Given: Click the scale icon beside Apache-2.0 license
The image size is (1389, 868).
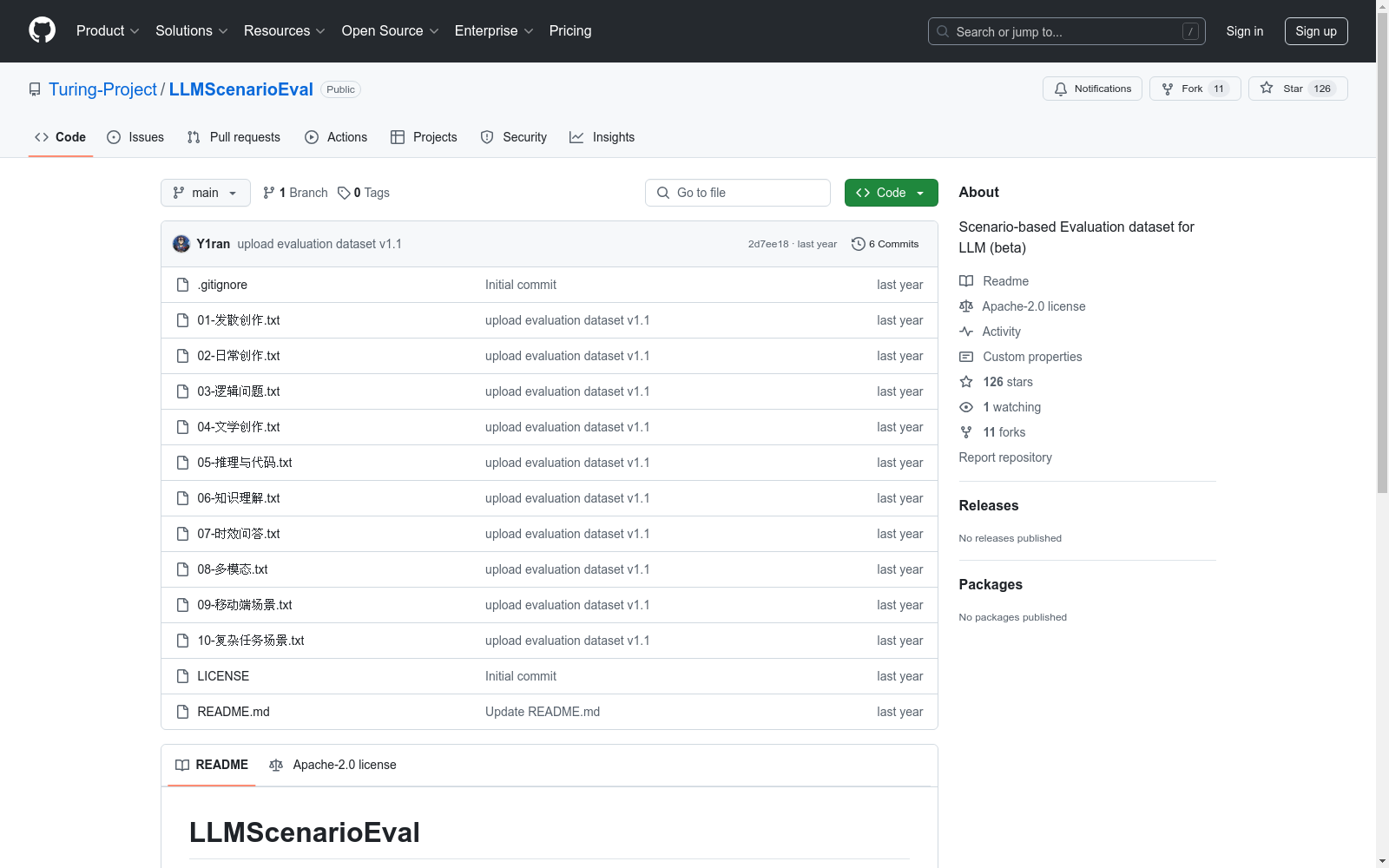Looking at the screenshot, I should 966,306.
